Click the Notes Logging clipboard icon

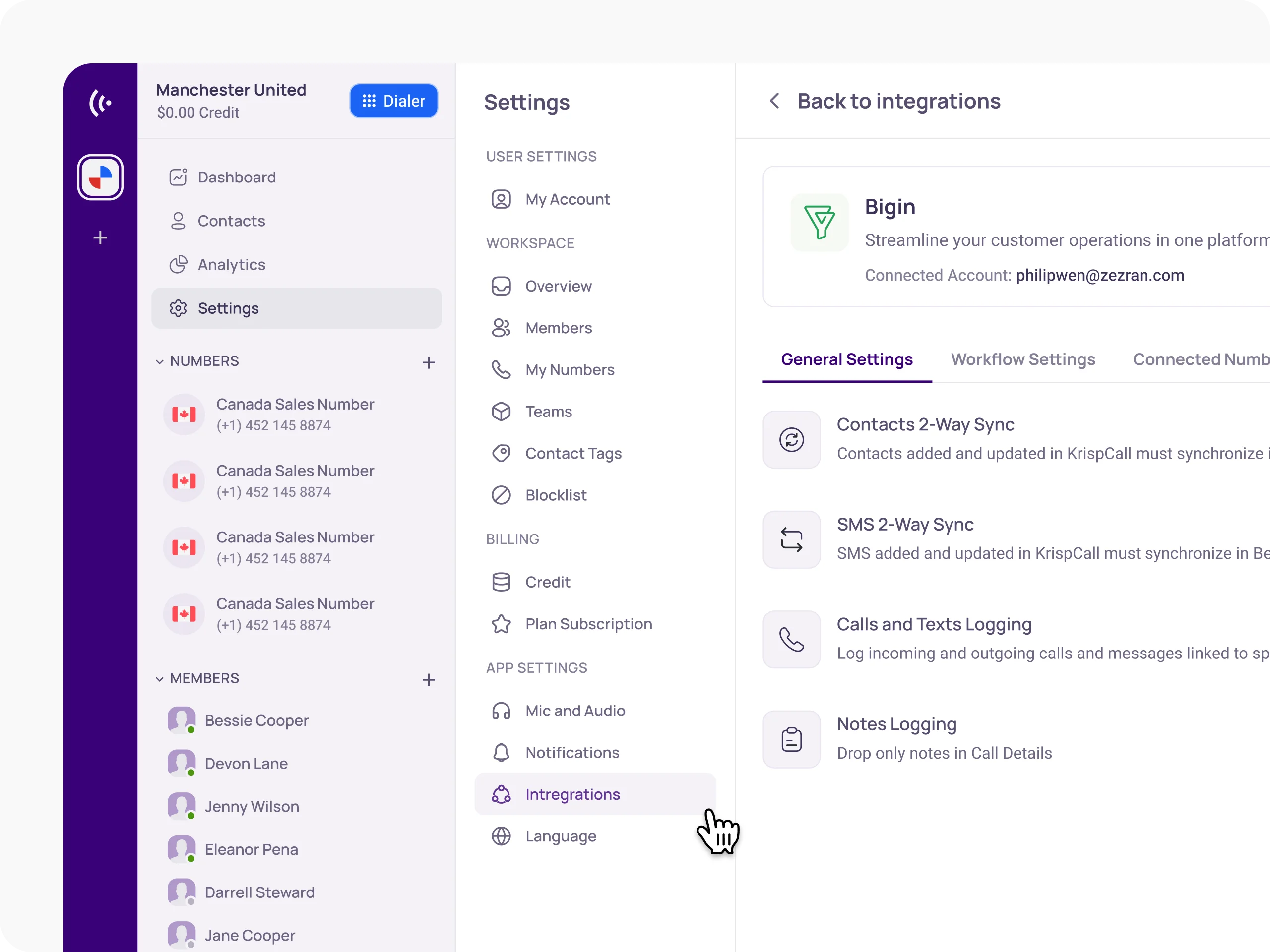[791, 739]
